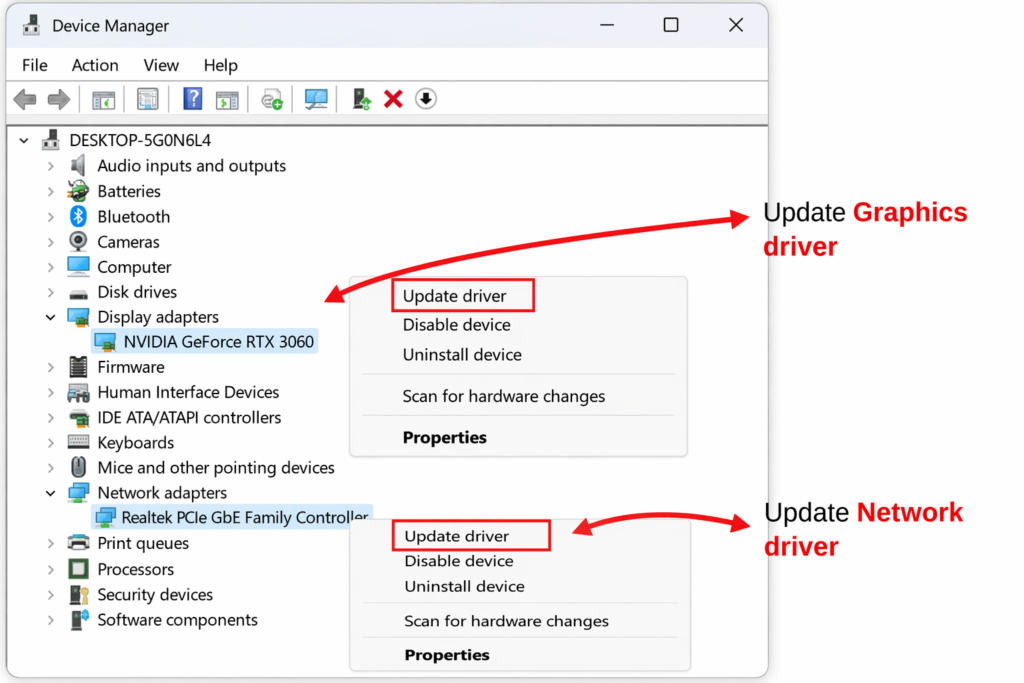Click the circled down-arrow toolbar icon
This screenshot has width=1024, height=683.
pyautogui.click(x=426, y=99)
